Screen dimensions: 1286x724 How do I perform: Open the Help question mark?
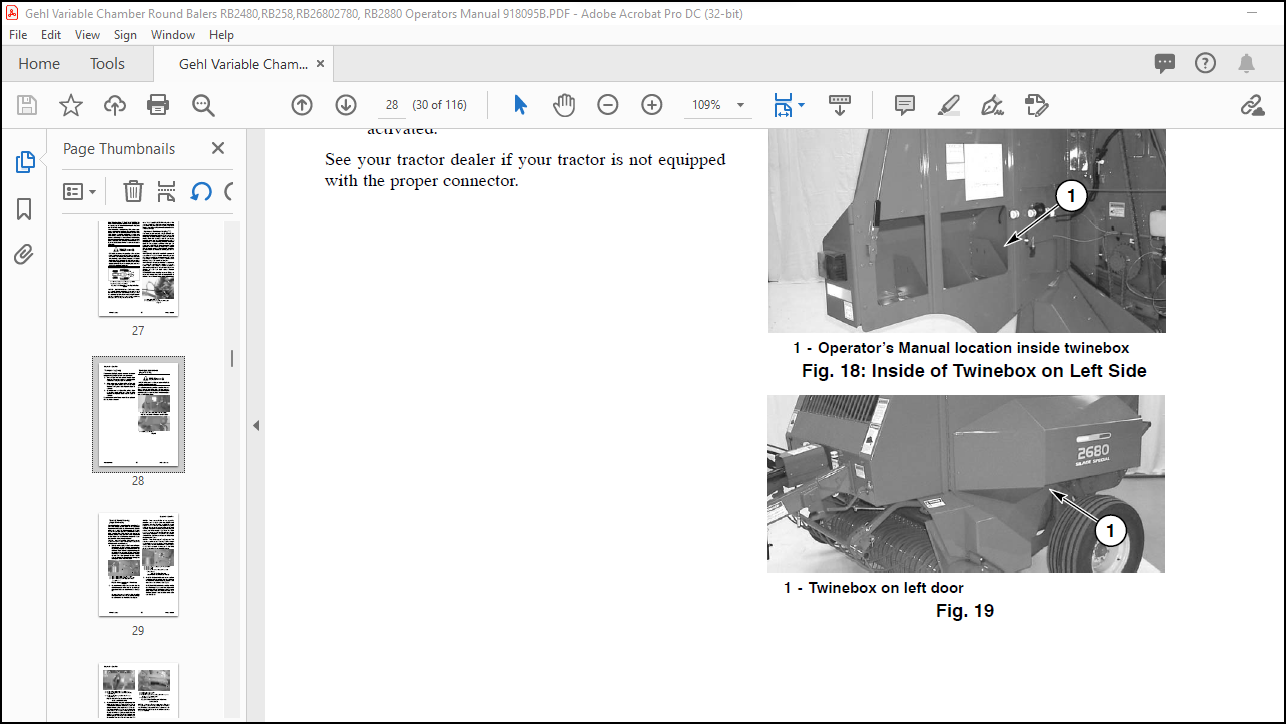1206,63
